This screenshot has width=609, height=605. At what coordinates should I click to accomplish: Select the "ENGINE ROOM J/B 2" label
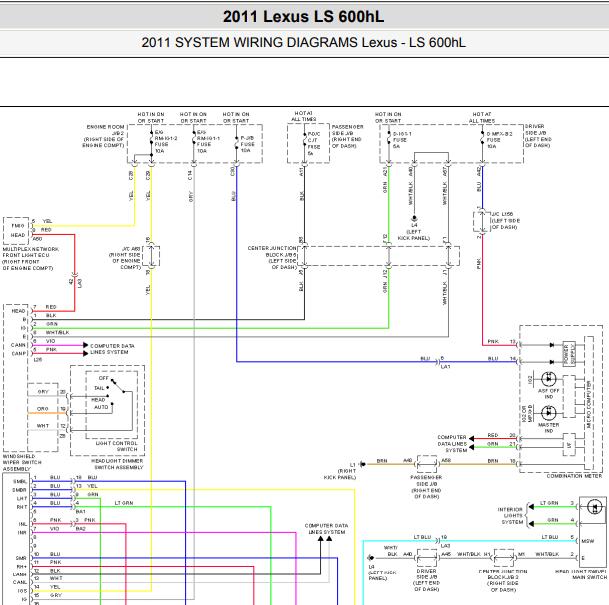(105, 130)
